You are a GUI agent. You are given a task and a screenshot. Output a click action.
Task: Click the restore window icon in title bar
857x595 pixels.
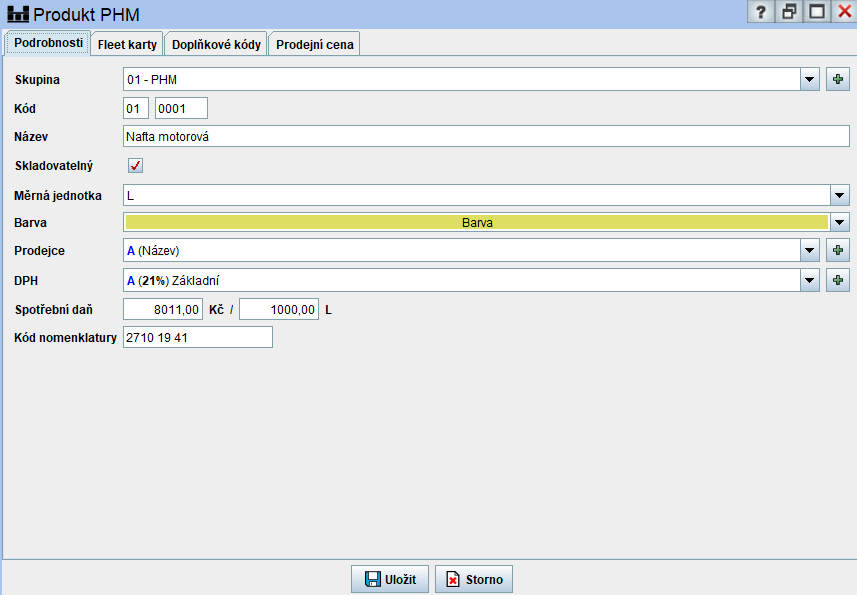click(x=790, y=13)
